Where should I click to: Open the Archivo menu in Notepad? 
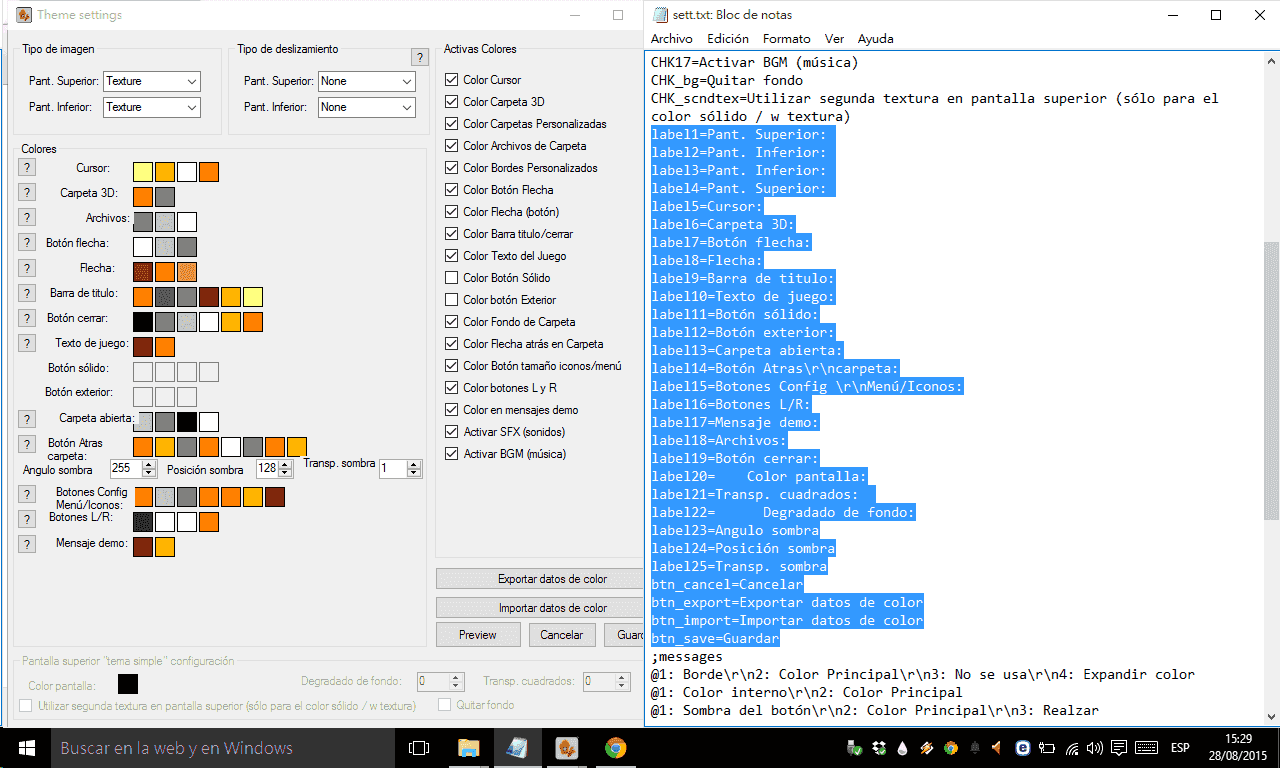click(672, 39)
